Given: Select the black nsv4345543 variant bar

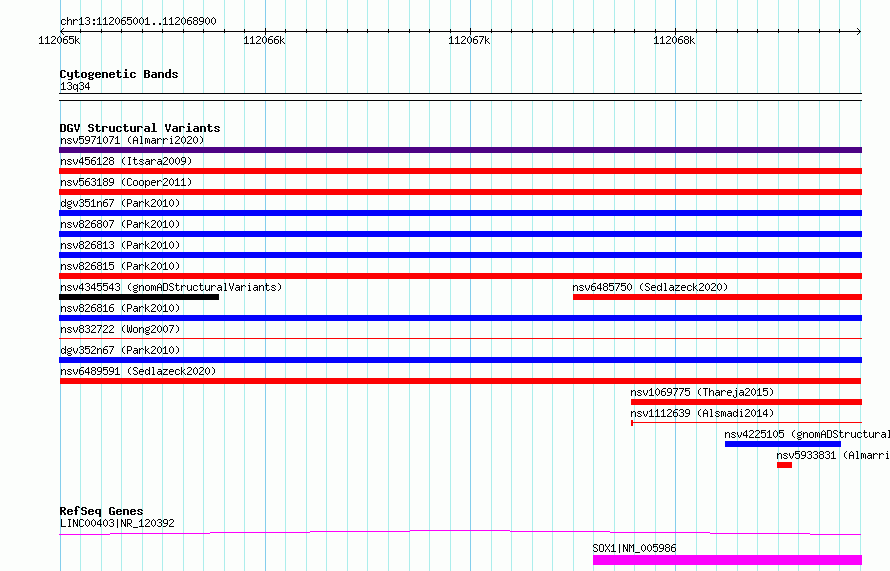Looking at the screenshot, I should pyautogui.click(x=139, y=297).
